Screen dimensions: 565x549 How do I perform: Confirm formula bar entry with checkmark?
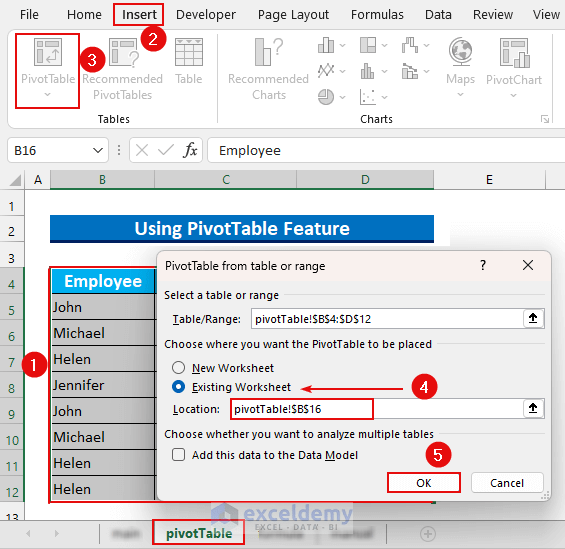coord(166,150)
